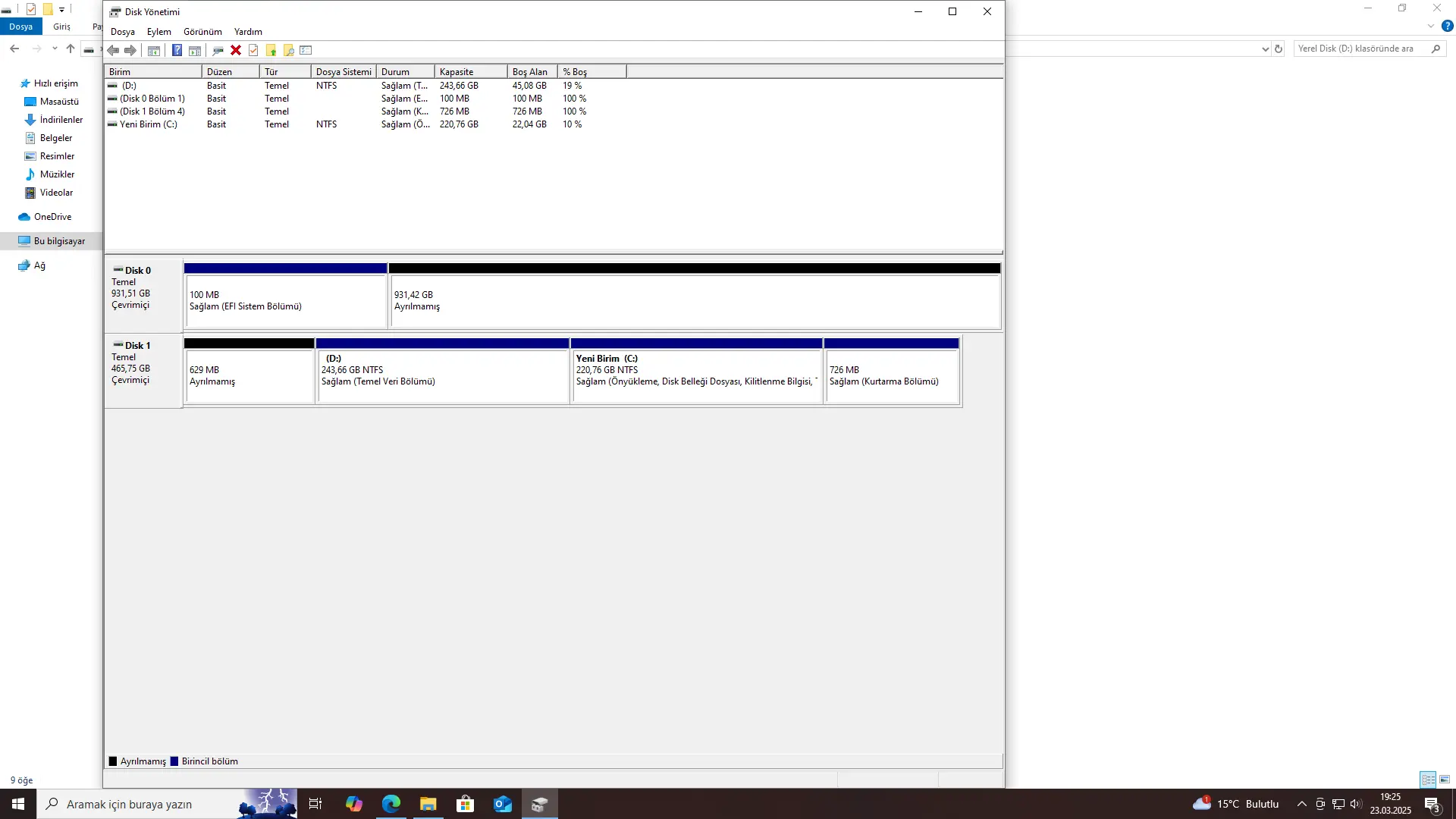Click the connect disk toolbar icon
Screen dimensions: 1456x819
[x=218, y=50]
